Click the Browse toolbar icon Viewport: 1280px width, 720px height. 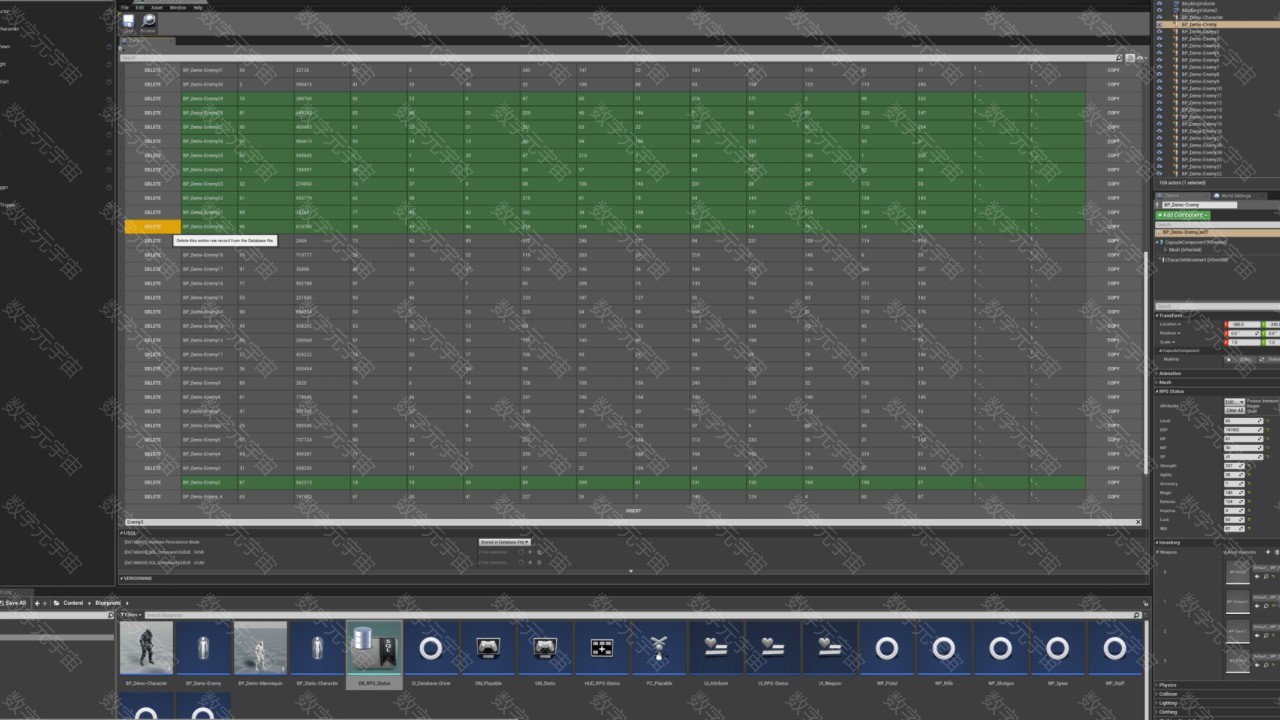pos(148,23)
